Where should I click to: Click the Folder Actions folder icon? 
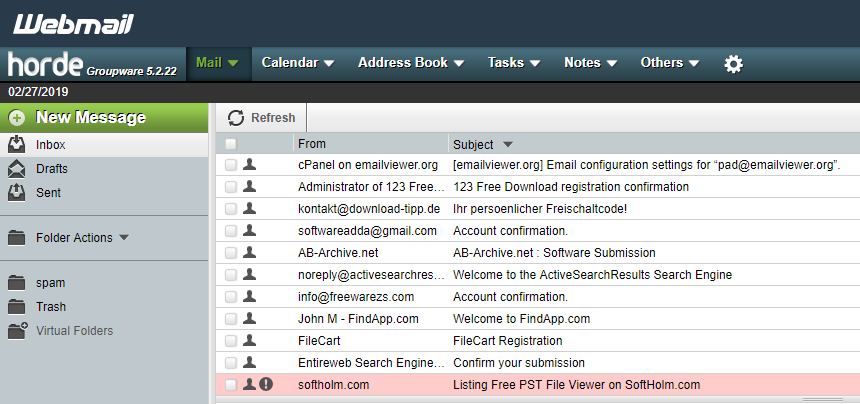pyautogui.click(x=16, y=238)
